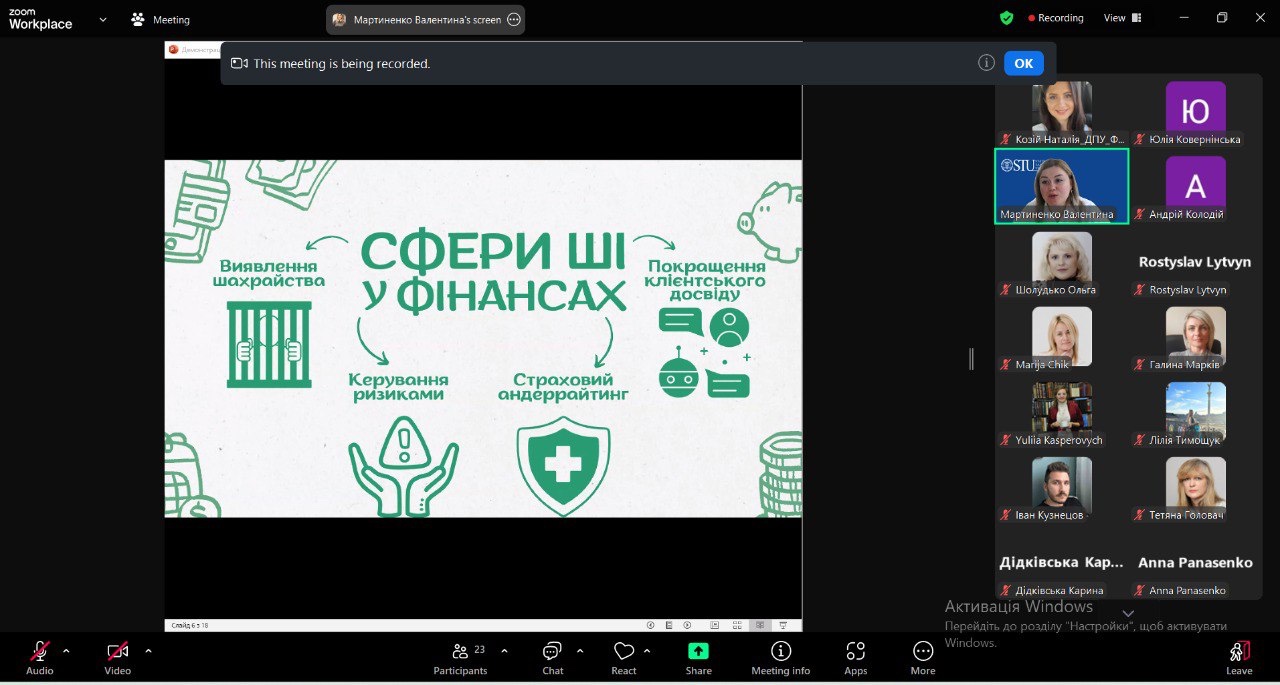Open the Apps panel
Viewport: 1280px width, 685px height.
coord(855,656)
